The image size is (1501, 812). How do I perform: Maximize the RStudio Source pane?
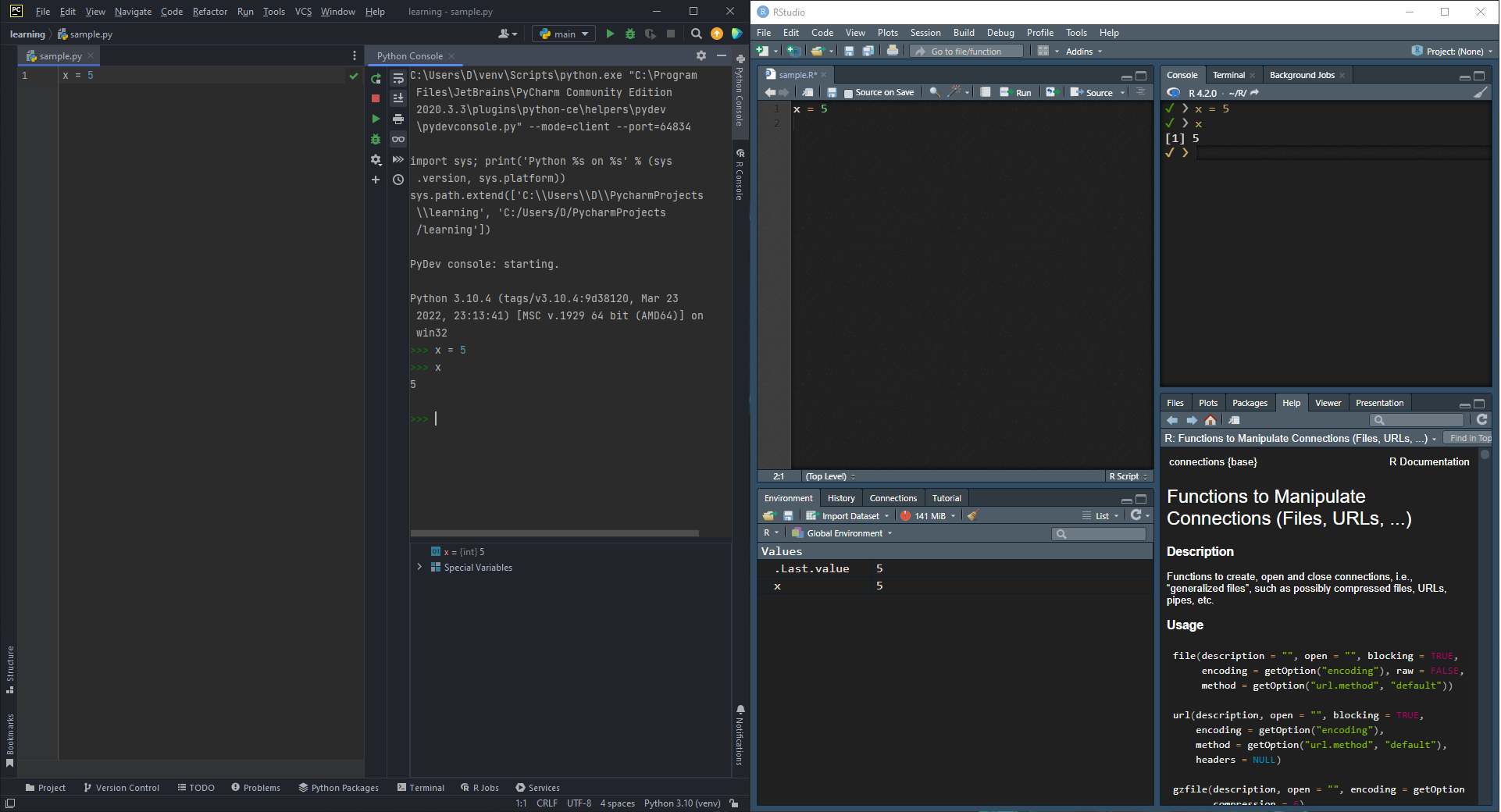pos(1141,76)
